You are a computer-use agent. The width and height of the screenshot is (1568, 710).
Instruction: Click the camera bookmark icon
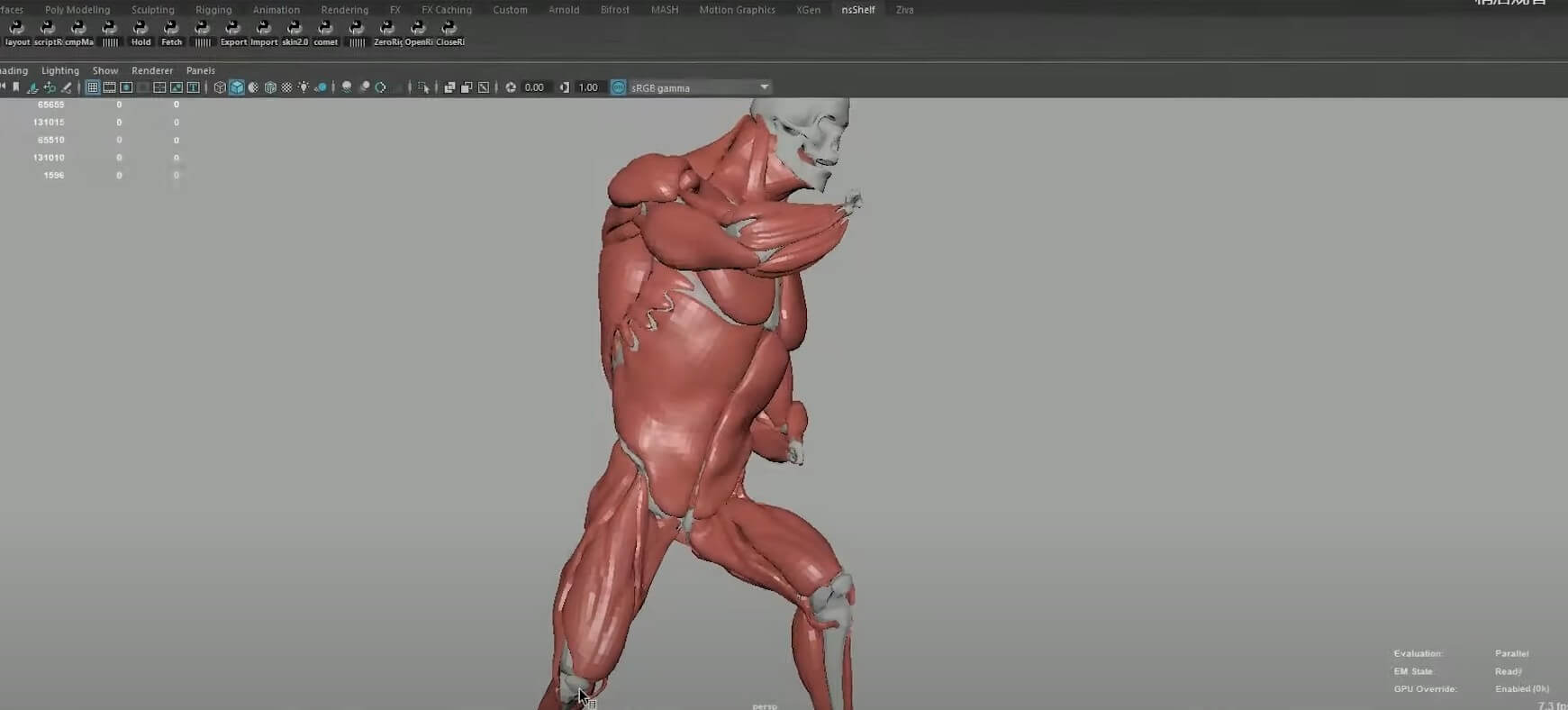[x=16, y=87]
